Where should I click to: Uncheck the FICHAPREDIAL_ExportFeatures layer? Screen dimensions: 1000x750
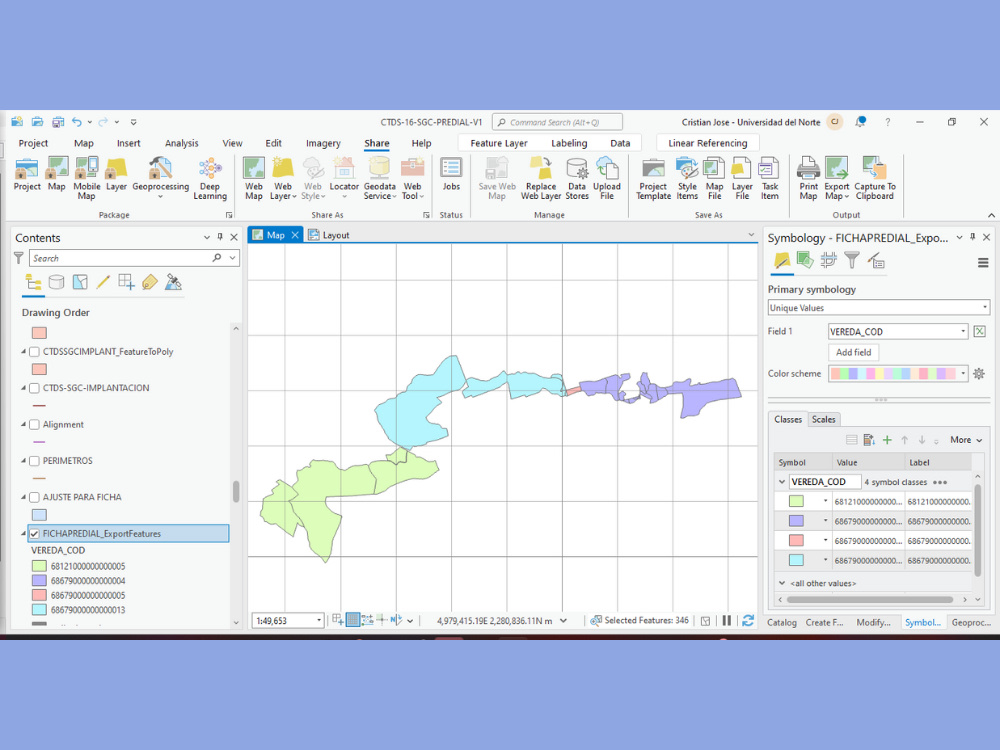(34, 534)
